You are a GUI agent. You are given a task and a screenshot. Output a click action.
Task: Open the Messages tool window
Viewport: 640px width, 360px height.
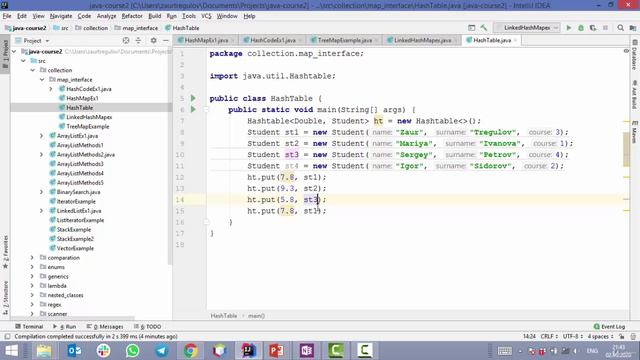[x=105, y=327]
